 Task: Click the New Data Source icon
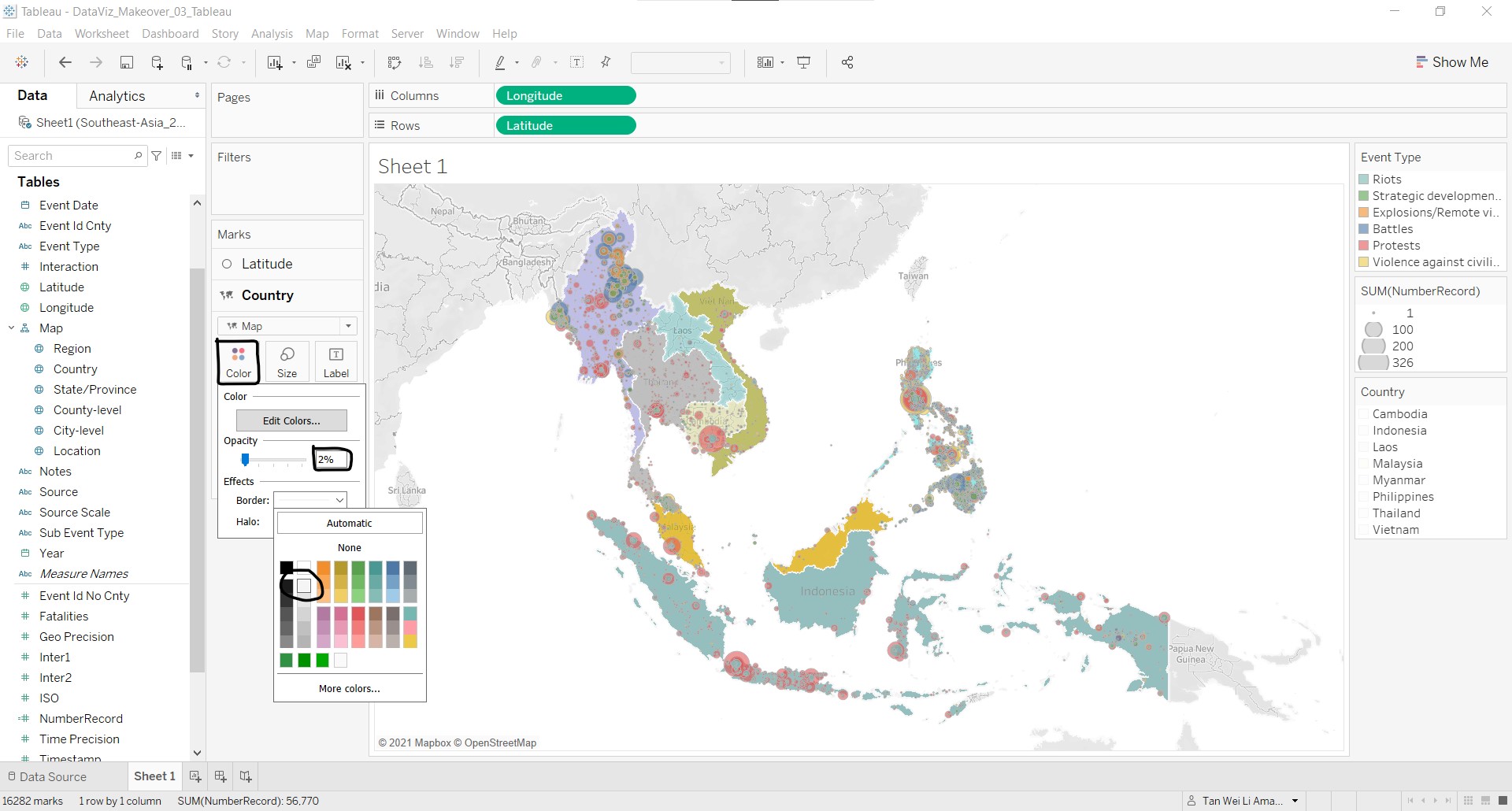pos(157,63)
